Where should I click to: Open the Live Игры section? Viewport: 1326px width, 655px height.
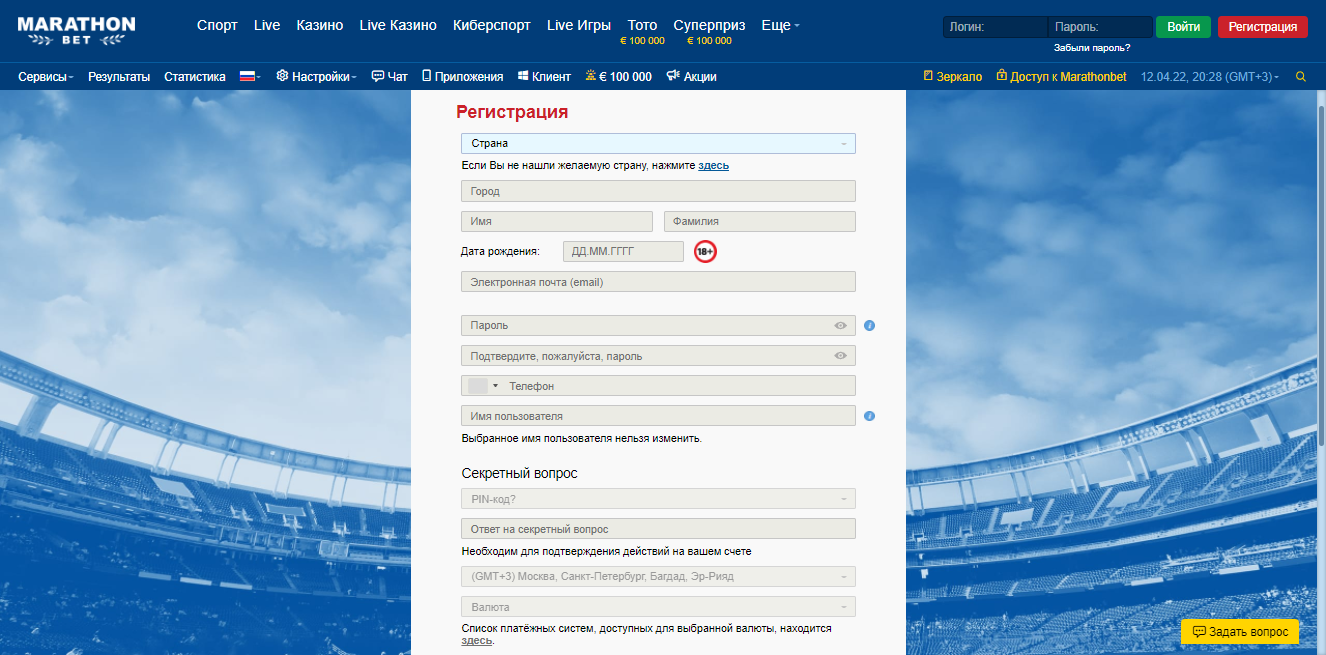(x=579, y=26)
